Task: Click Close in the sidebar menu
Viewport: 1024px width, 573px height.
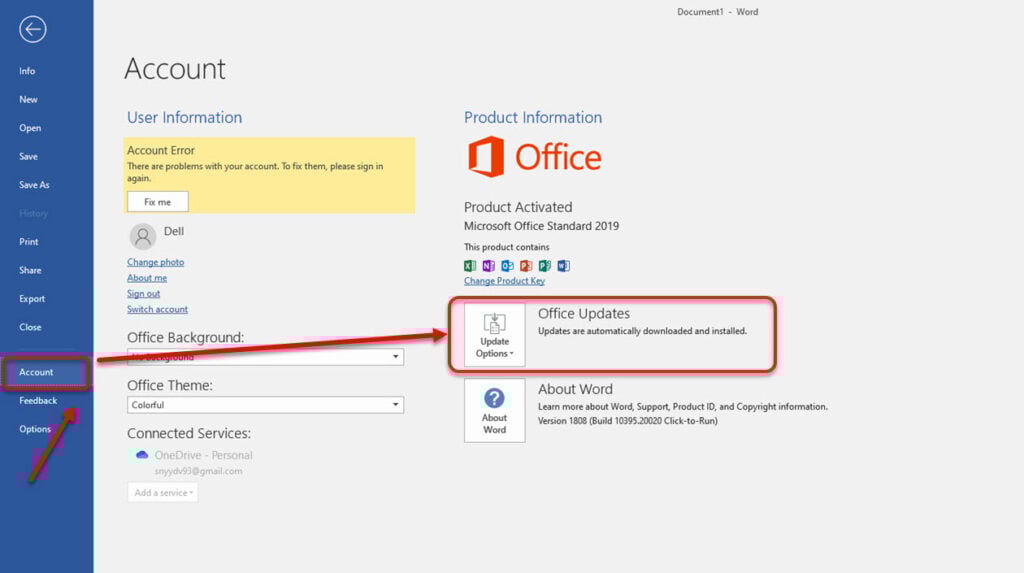Action: click(x=30, y=327)
